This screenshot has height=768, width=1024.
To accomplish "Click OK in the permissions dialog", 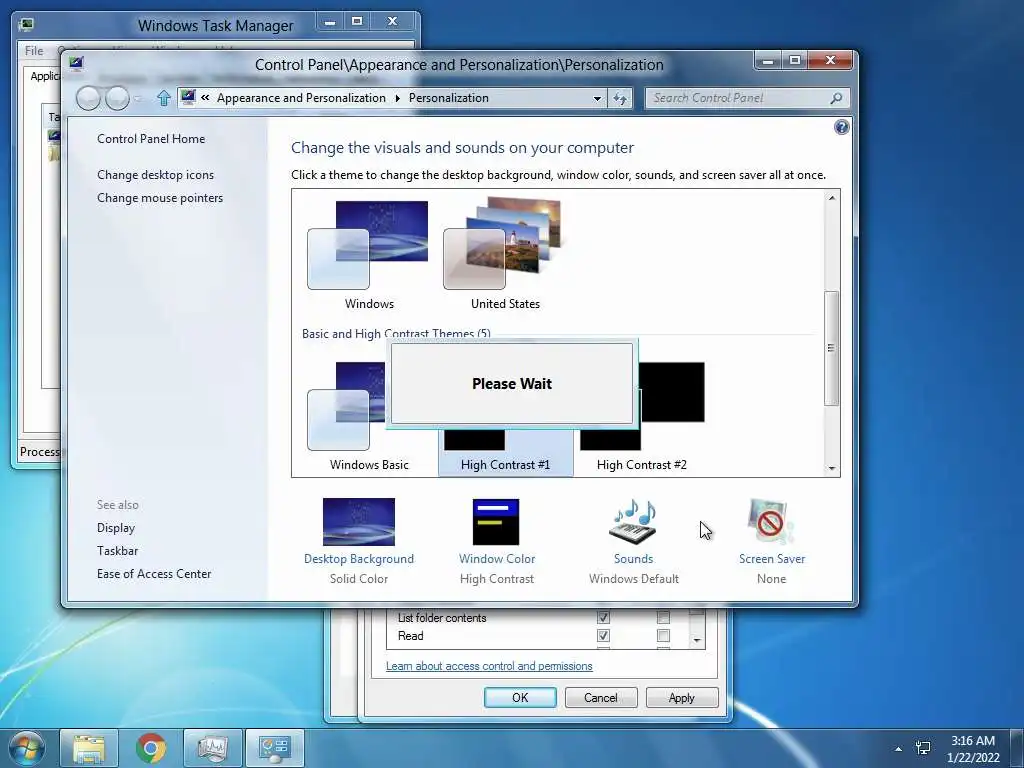I will tap(520, 697).
